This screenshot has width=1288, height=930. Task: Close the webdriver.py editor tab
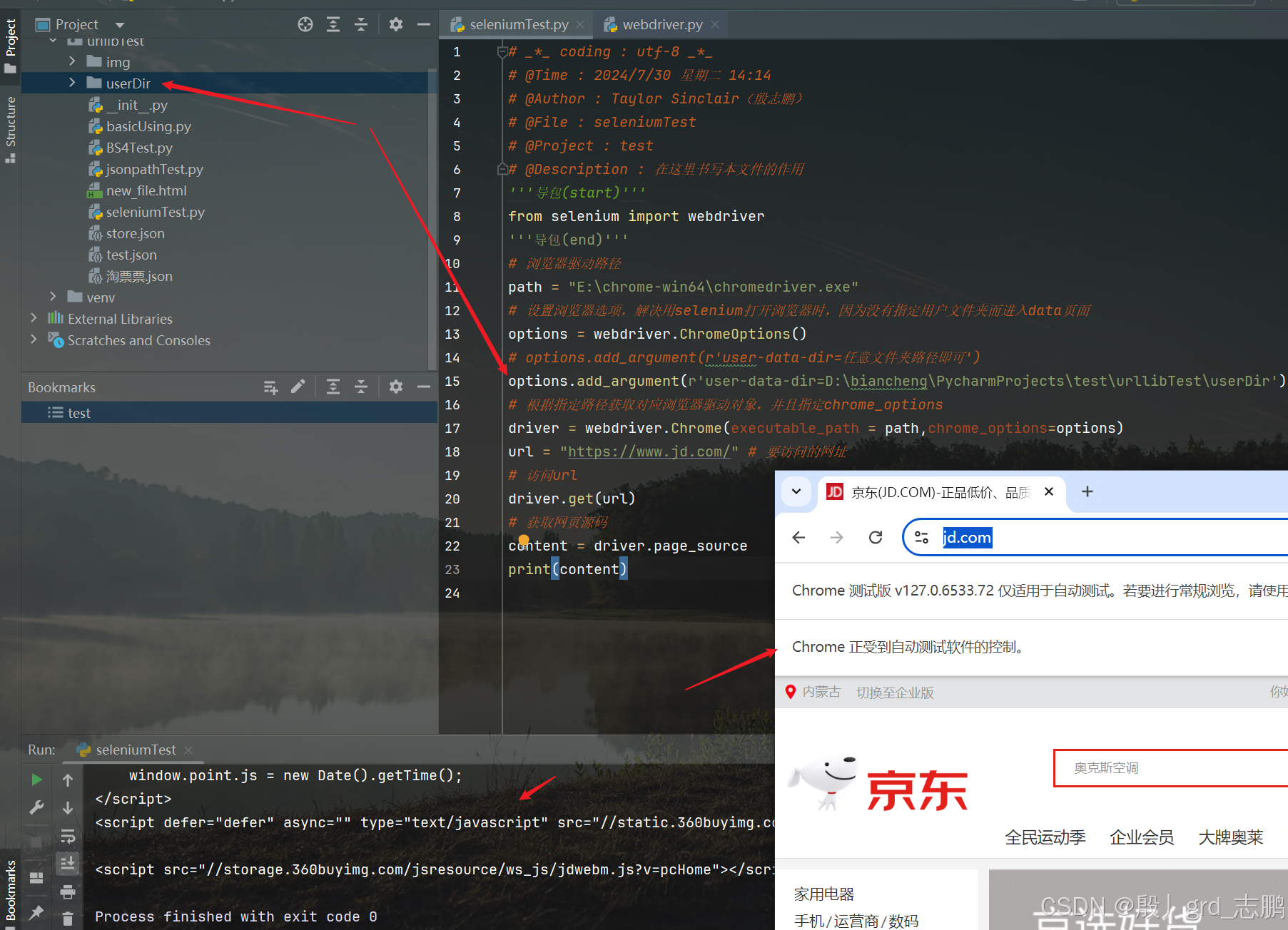[x=715, y=24]
